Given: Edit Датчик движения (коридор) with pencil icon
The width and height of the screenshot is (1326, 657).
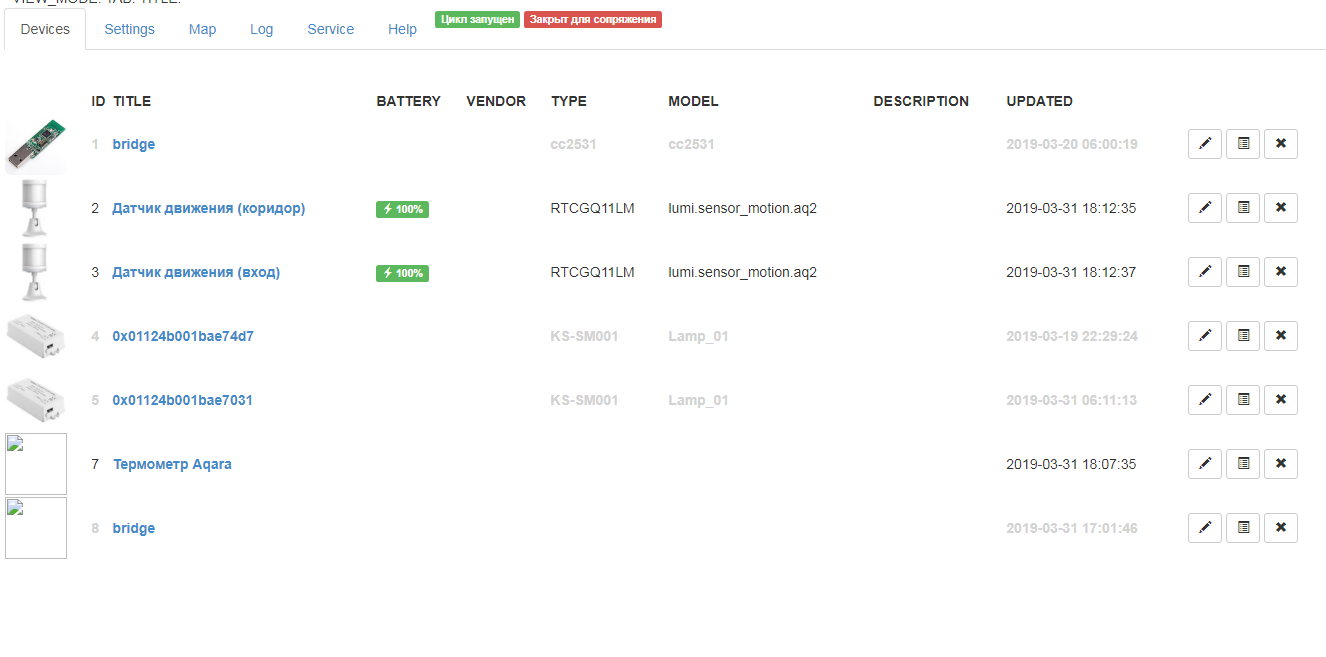Looking at the screenshot, I should [1205, 208].
